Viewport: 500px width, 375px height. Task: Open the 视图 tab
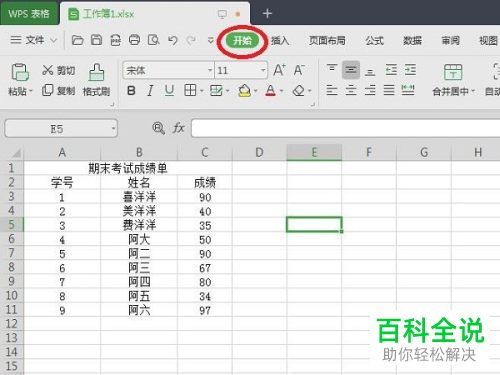(488, 41)
